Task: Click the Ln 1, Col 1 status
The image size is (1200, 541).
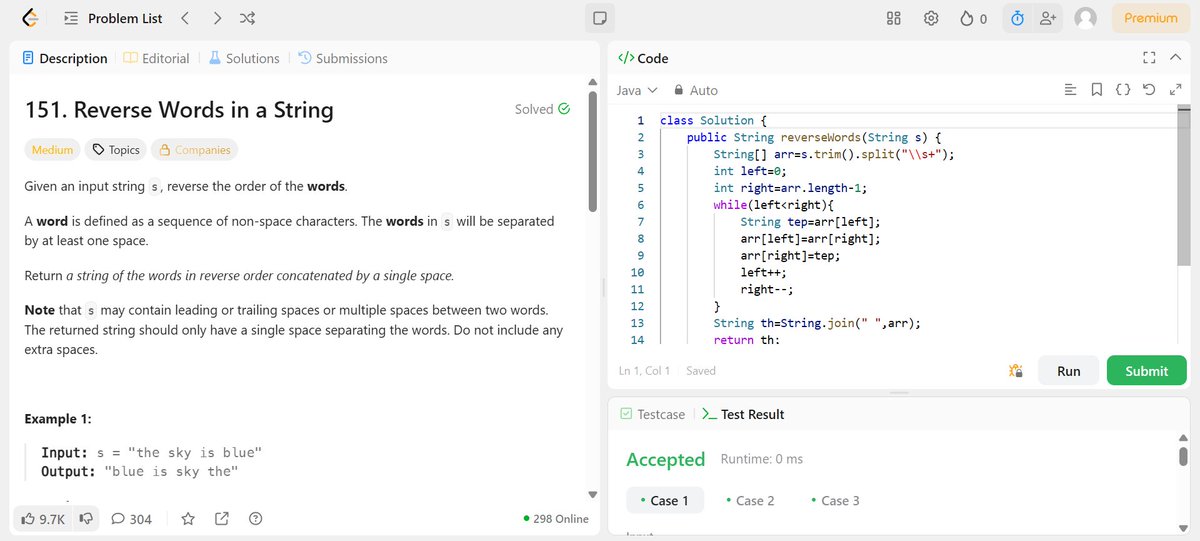Action: pos(645,371)
